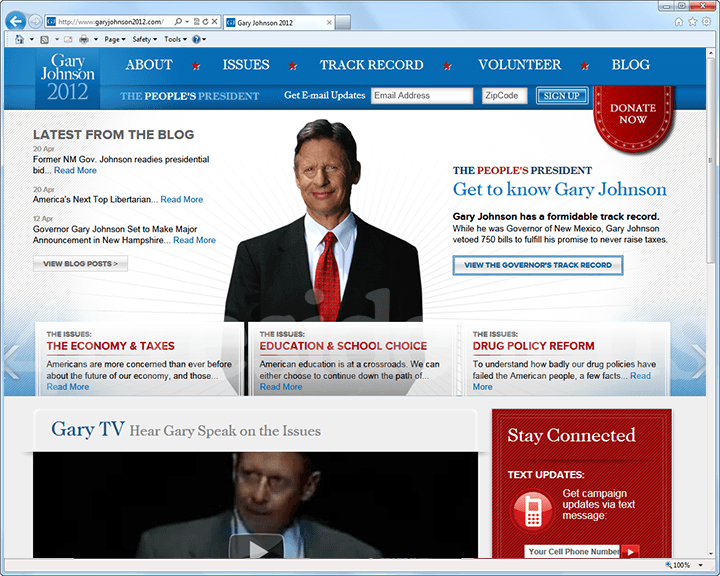This screenshot has height=576, width=720.
Task: Open EDUCATION & SCHOOL CHOICE issue title
Action: pyautogui.click(x=343, y=346)
